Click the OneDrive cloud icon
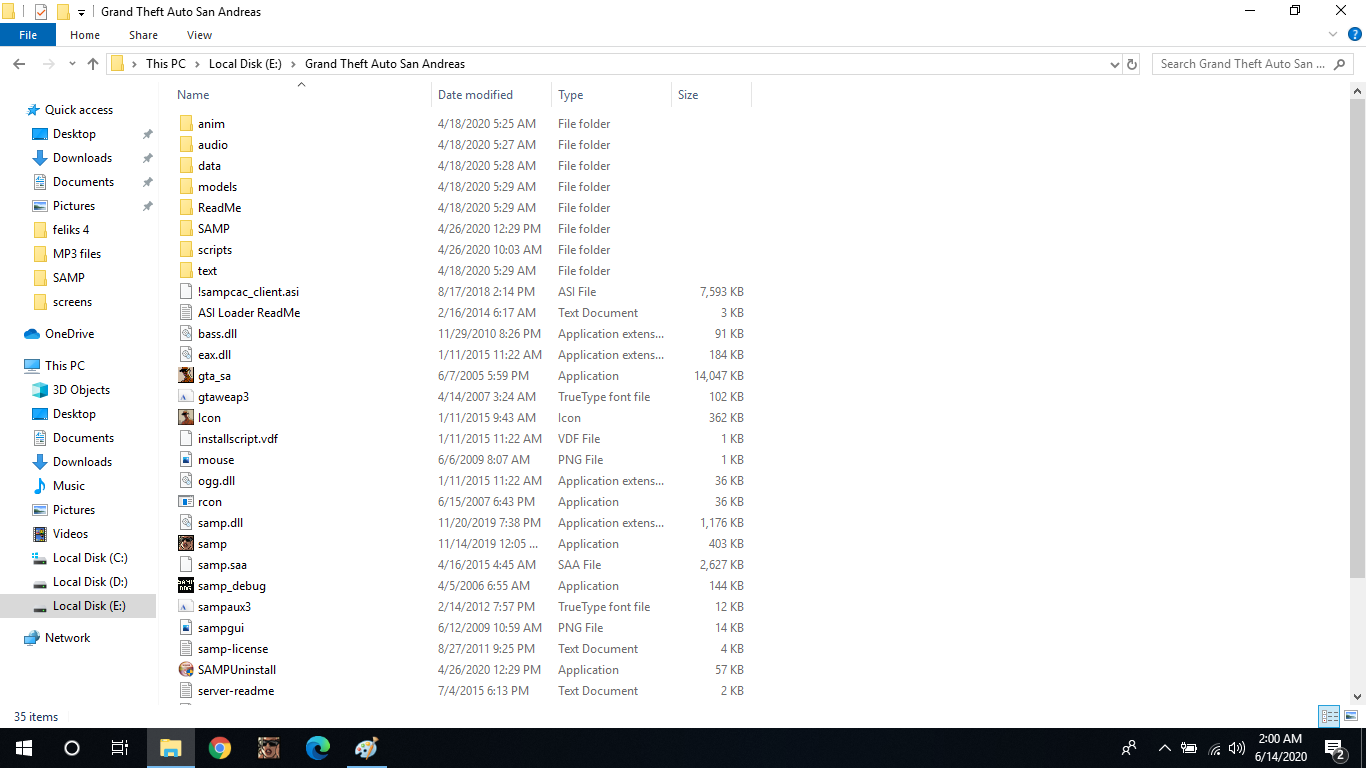Image resolution: width=1366 pixels, height=768 pixels. (x=32, y=334)
